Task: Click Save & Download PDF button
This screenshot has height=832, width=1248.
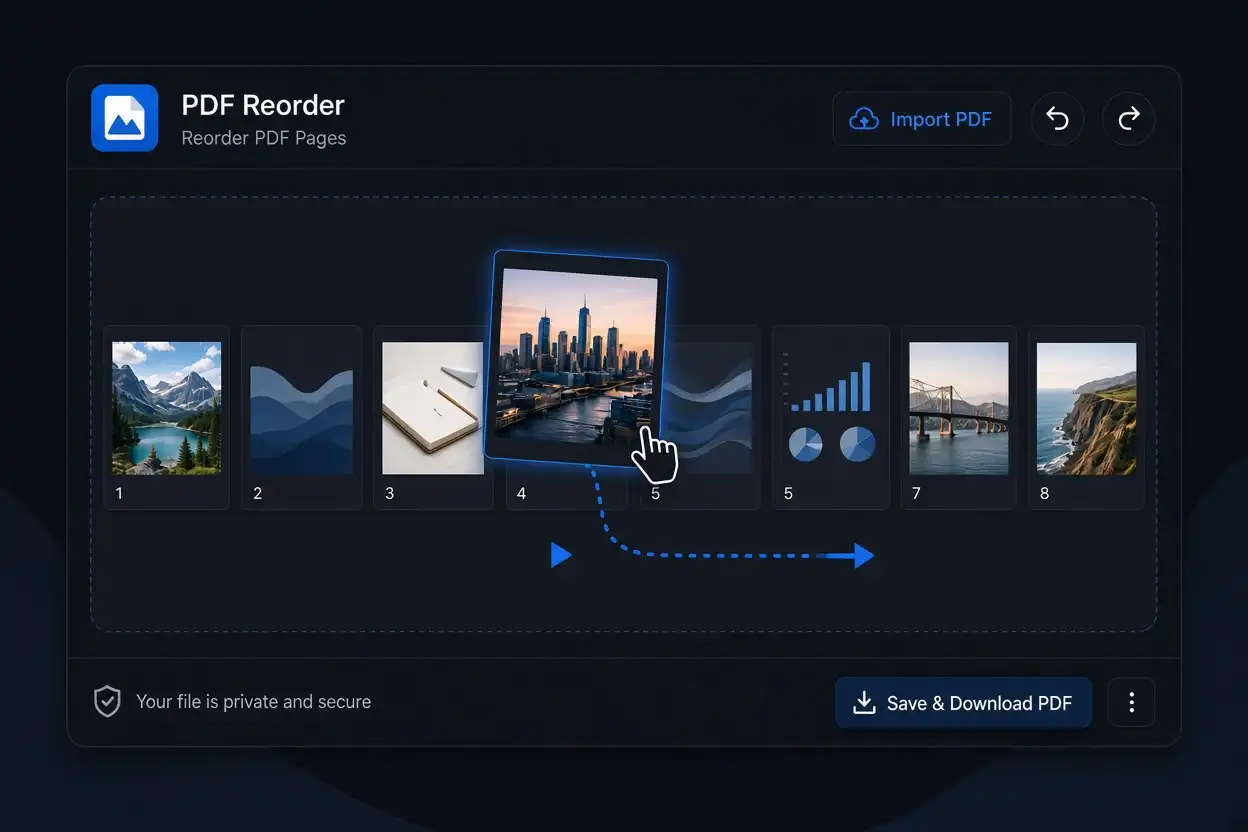Action: tap(963, 703)
